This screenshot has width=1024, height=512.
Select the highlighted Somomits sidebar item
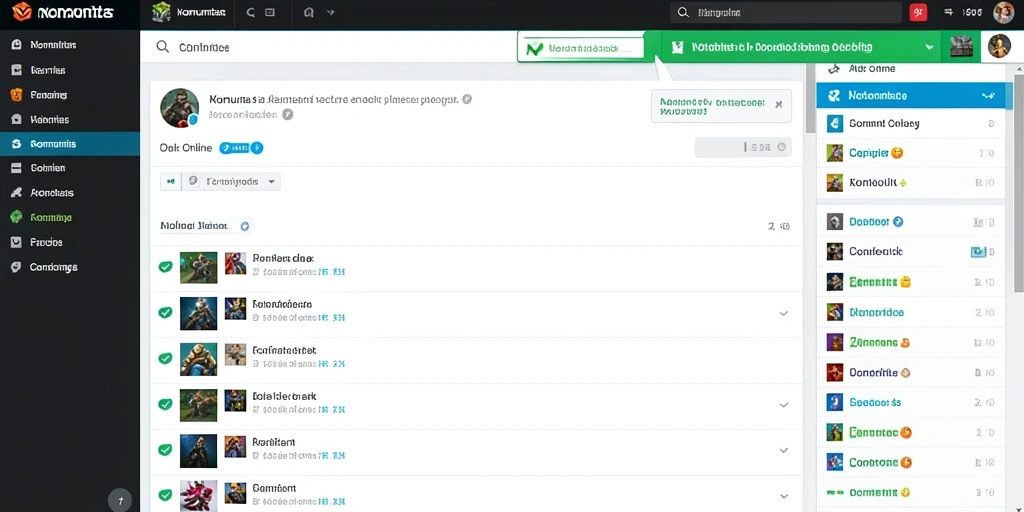tap(70, 144)
